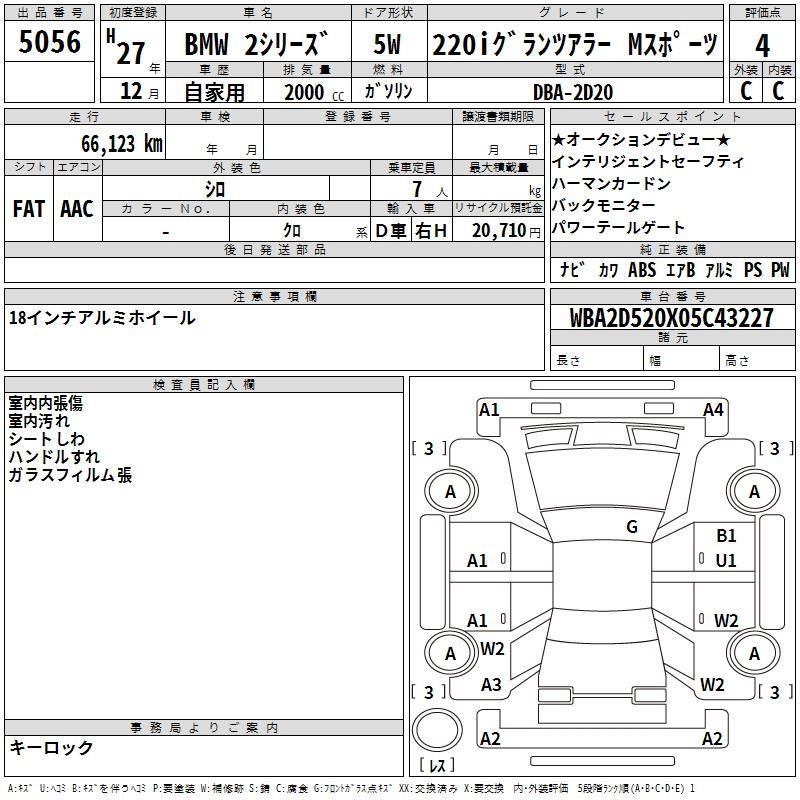Select the overall evaluation score 4
Viewport: 800px width, 800px height.
[x=763, y=45]
